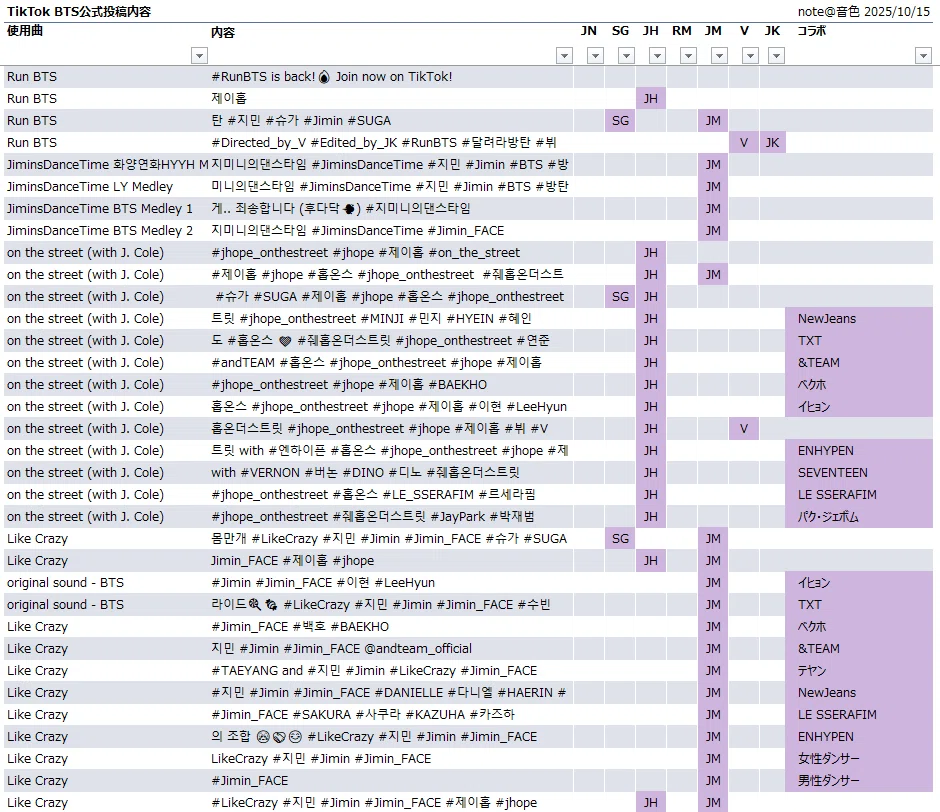Click V cell in the on the street #V row
Image resolution: width=940 pixels, height=812 pixels.
click(x=744, y=429)
